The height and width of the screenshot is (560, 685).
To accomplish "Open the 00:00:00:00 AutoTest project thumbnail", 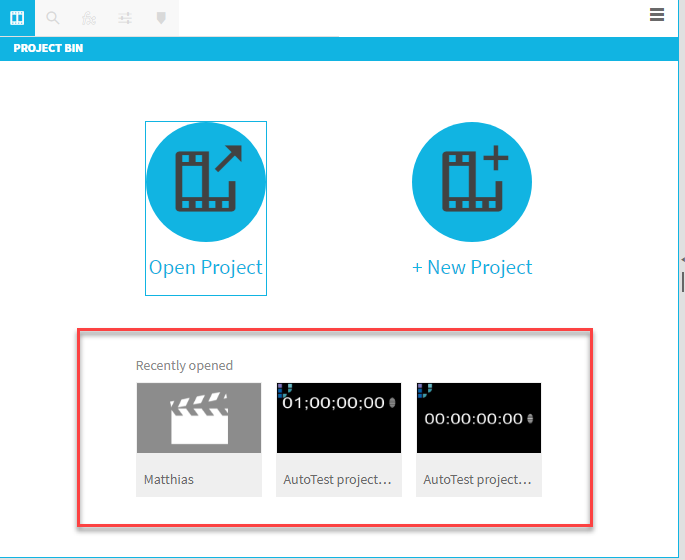I will pos(479,418).
